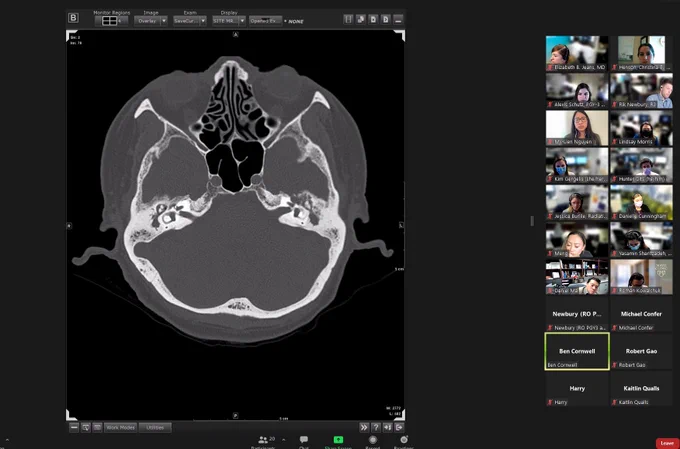Click the dash icon left of Work Modes
680x449 pixels.
[x=74, y=427]
